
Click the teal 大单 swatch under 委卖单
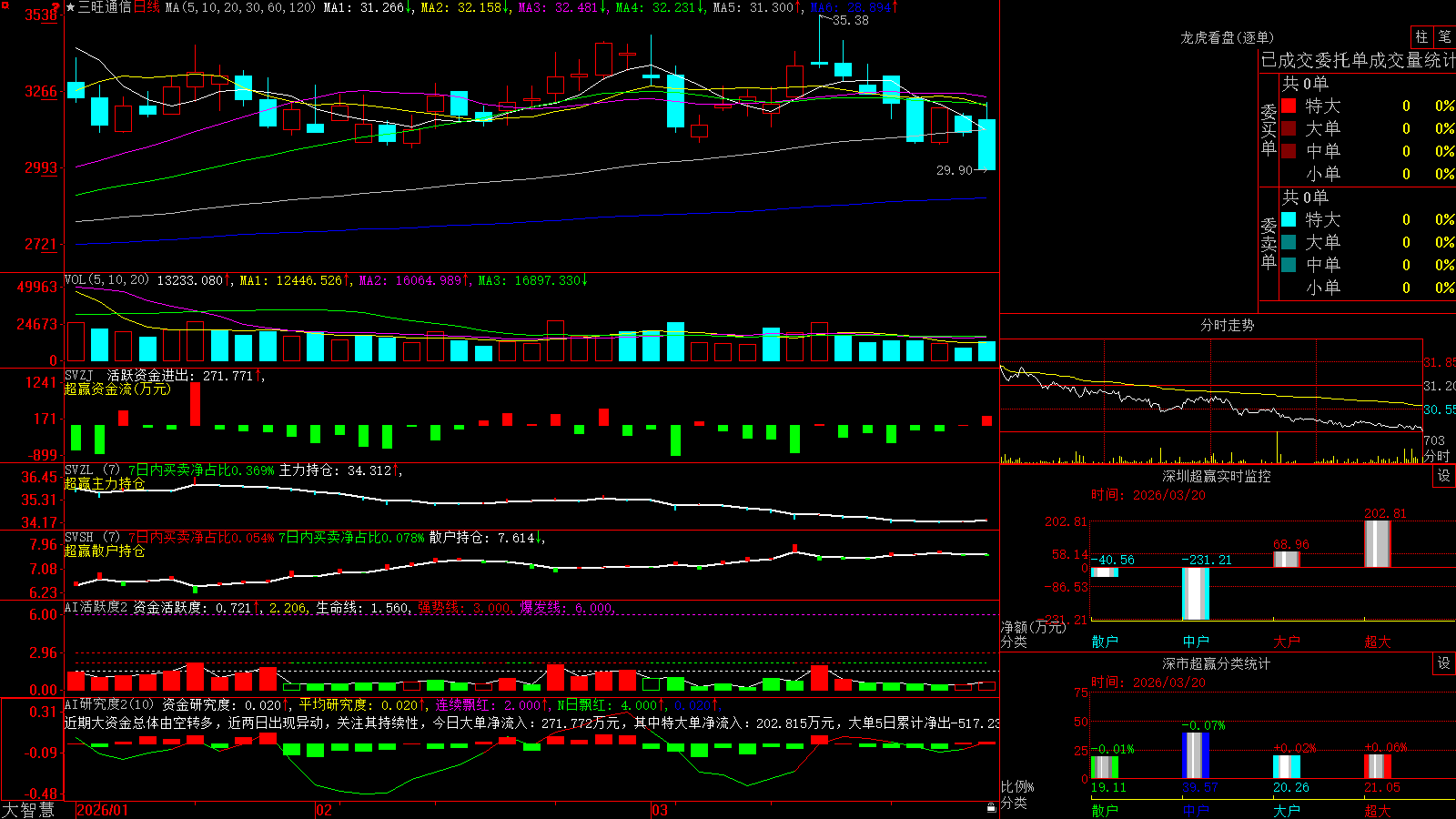coord(1289,242)
